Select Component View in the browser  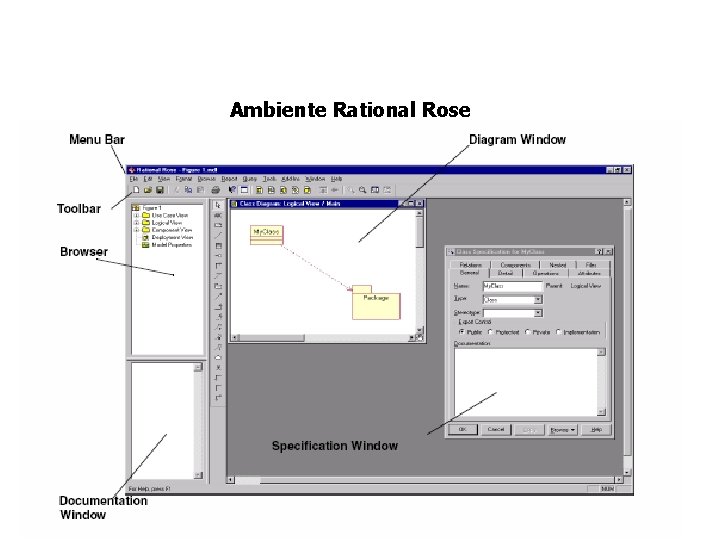click(x=172, y=230)
